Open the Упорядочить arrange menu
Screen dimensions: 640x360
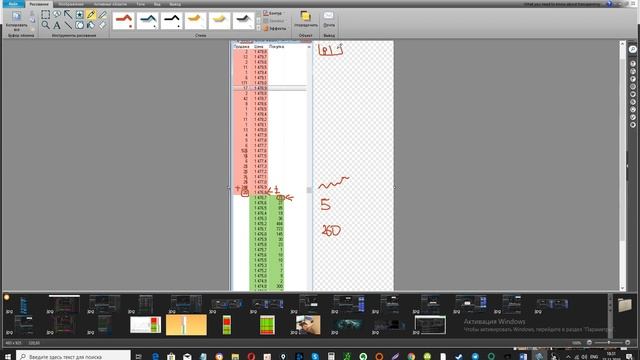click(306, 20)
